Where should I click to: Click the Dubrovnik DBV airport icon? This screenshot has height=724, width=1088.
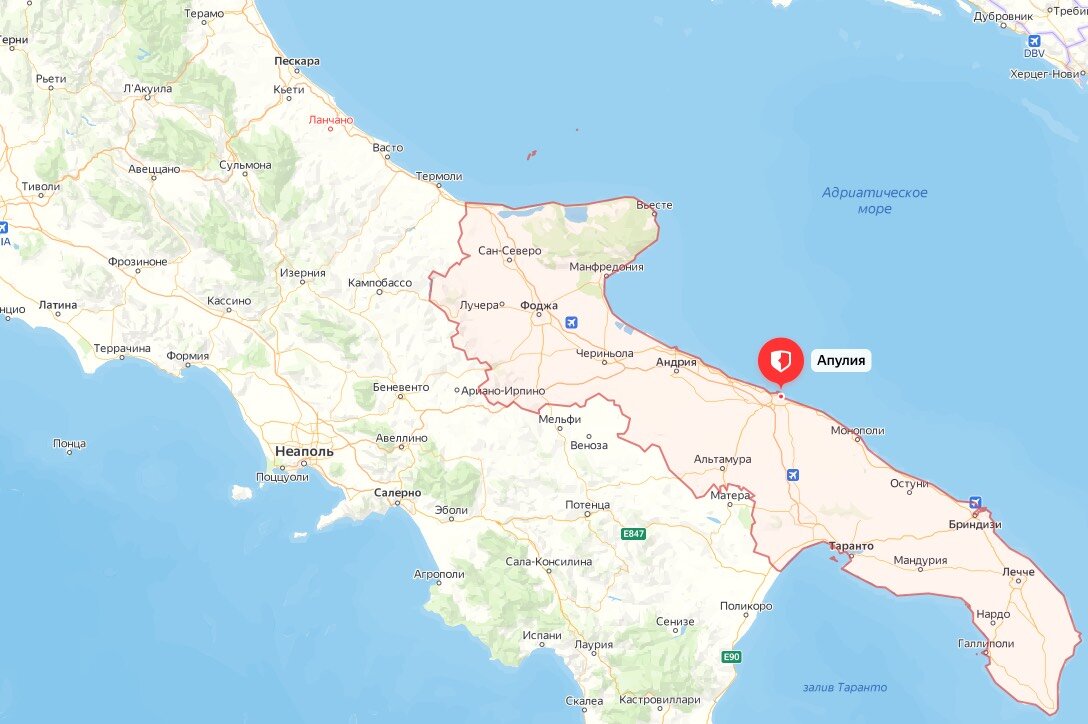1034,41
